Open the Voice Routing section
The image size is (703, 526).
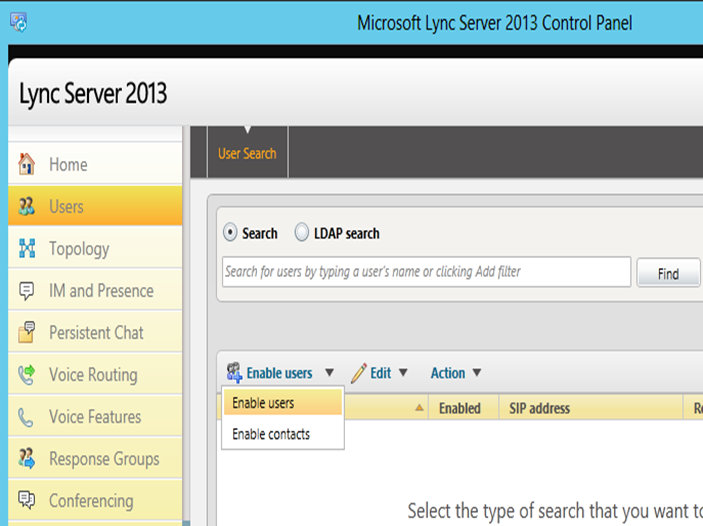coord(95,374)
